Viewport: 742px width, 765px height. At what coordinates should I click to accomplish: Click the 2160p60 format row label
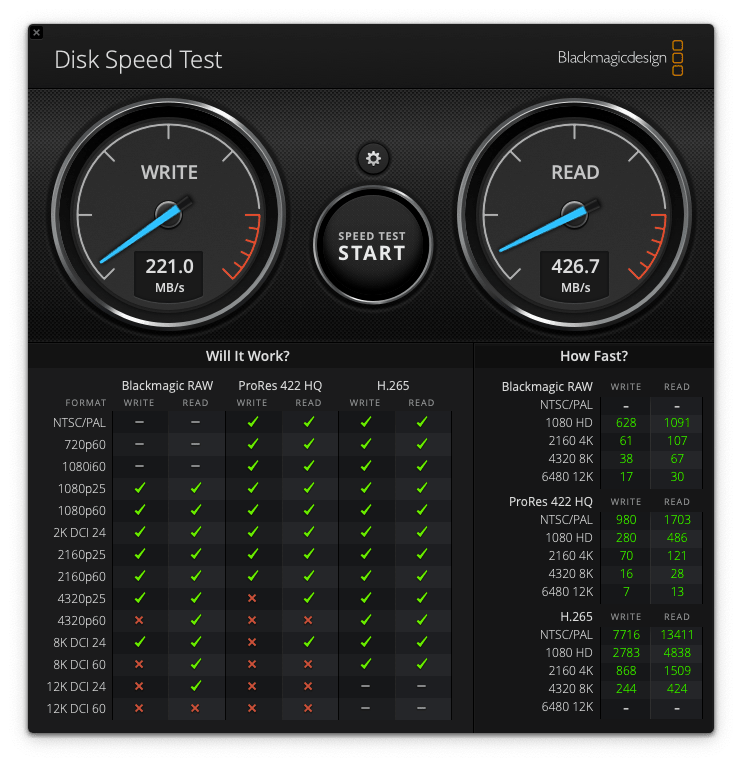pos(82,577)
